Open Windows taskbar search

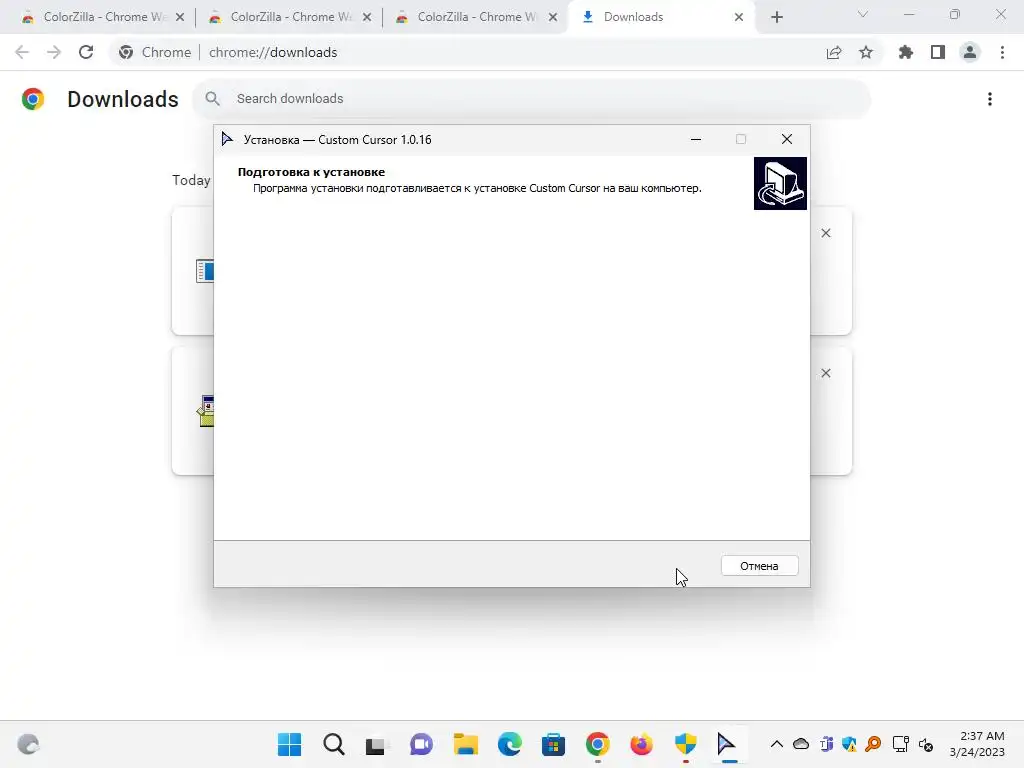(x=334, y=744)
